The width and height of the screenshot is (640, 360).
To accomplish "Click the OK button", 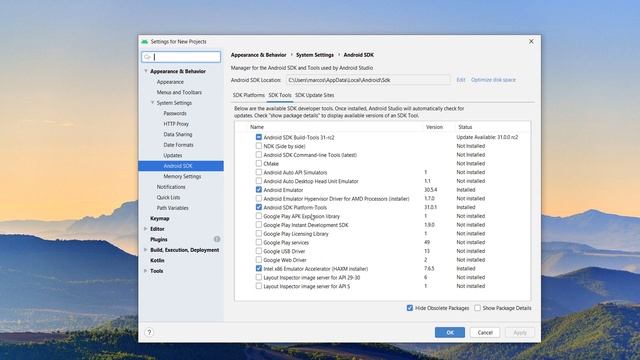I will pyautogui.click(x=450, y=333).
